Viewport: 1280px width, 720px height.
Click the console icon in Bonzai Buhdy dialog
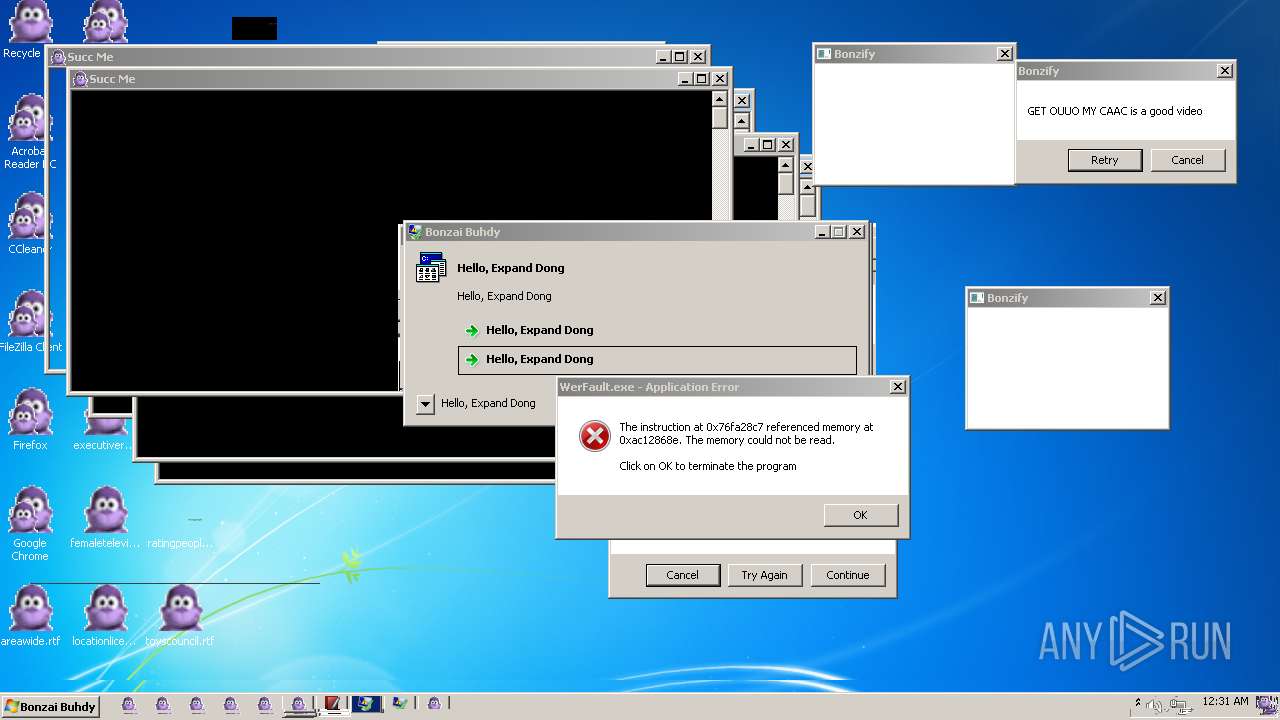point(431,268)
